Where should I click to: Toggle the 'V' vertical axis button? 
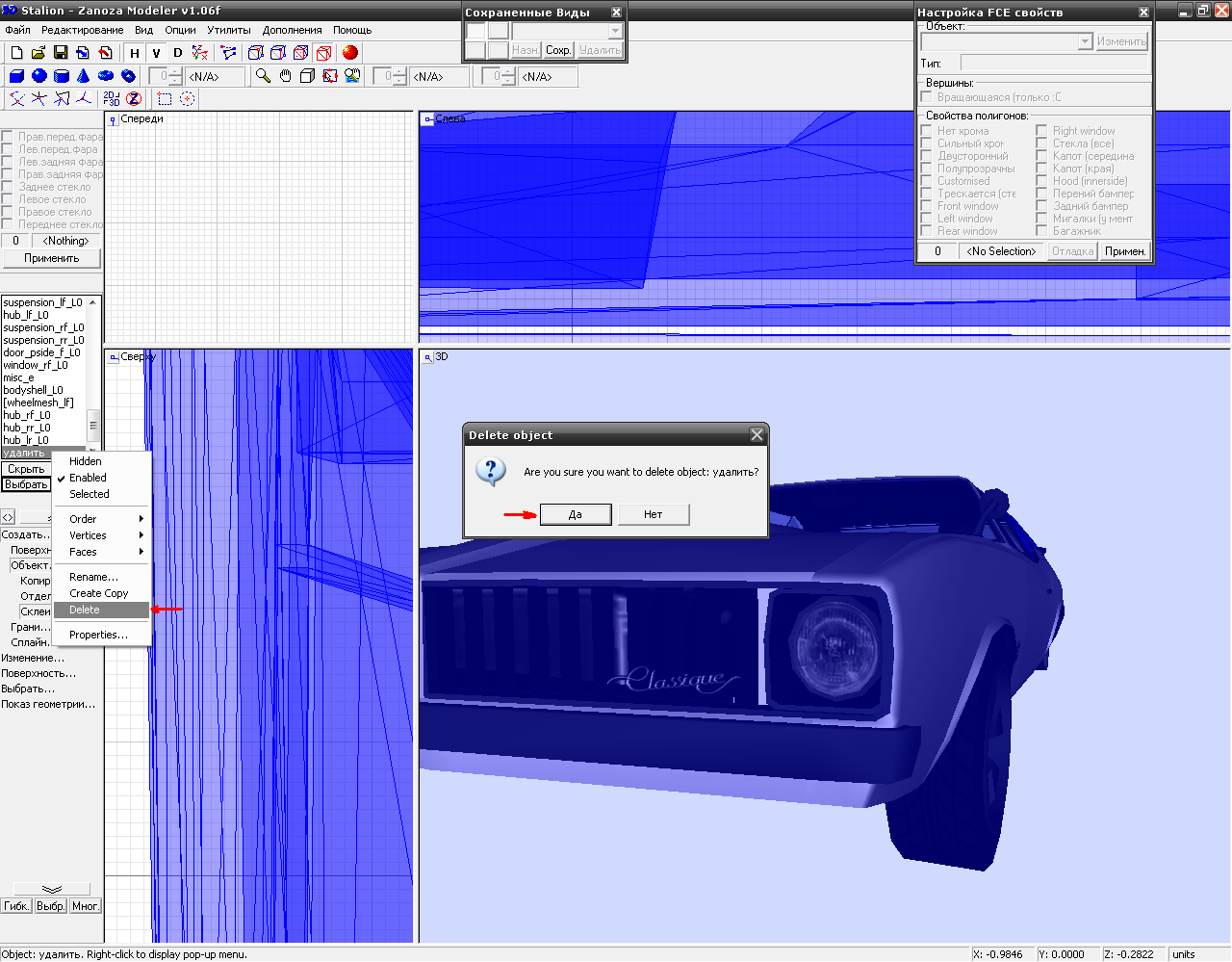click(x=156, y=53)
